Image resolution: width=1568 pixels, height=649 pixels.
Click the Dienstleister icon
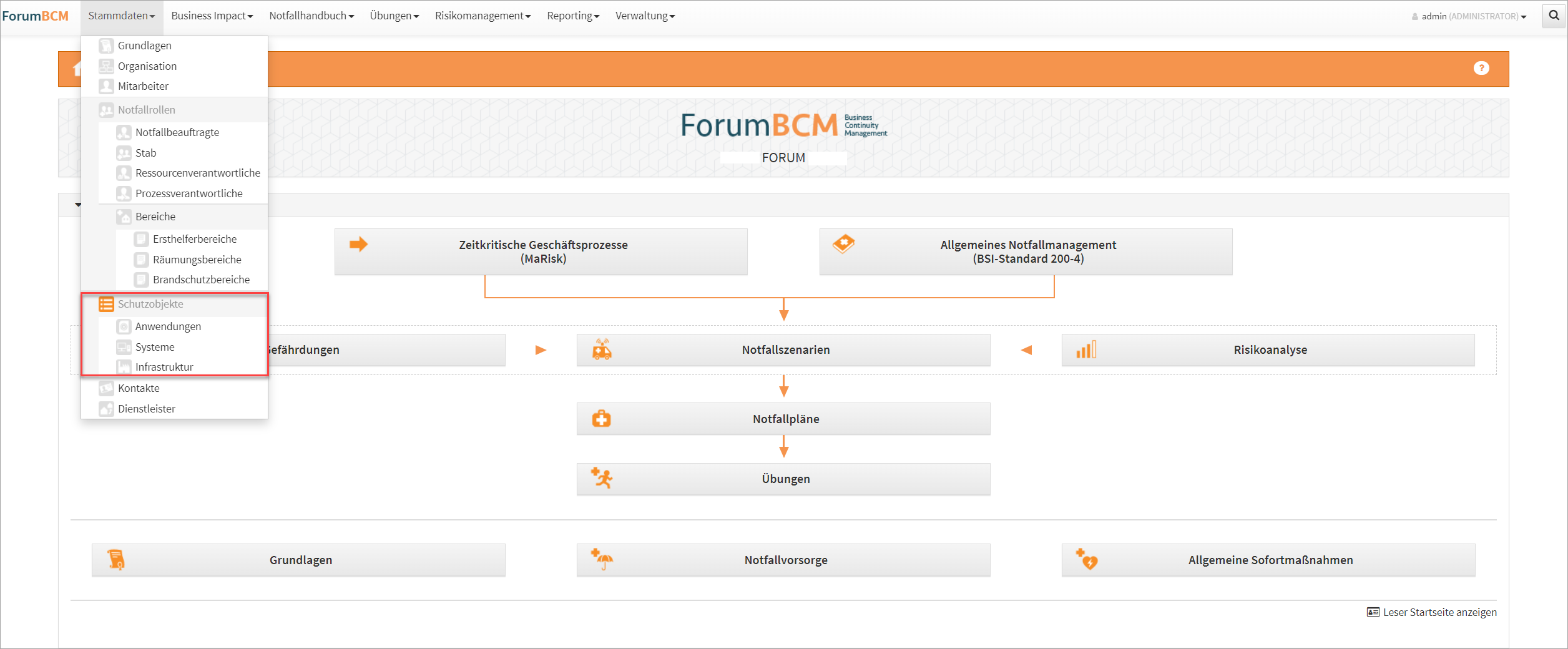pos(106,409)
